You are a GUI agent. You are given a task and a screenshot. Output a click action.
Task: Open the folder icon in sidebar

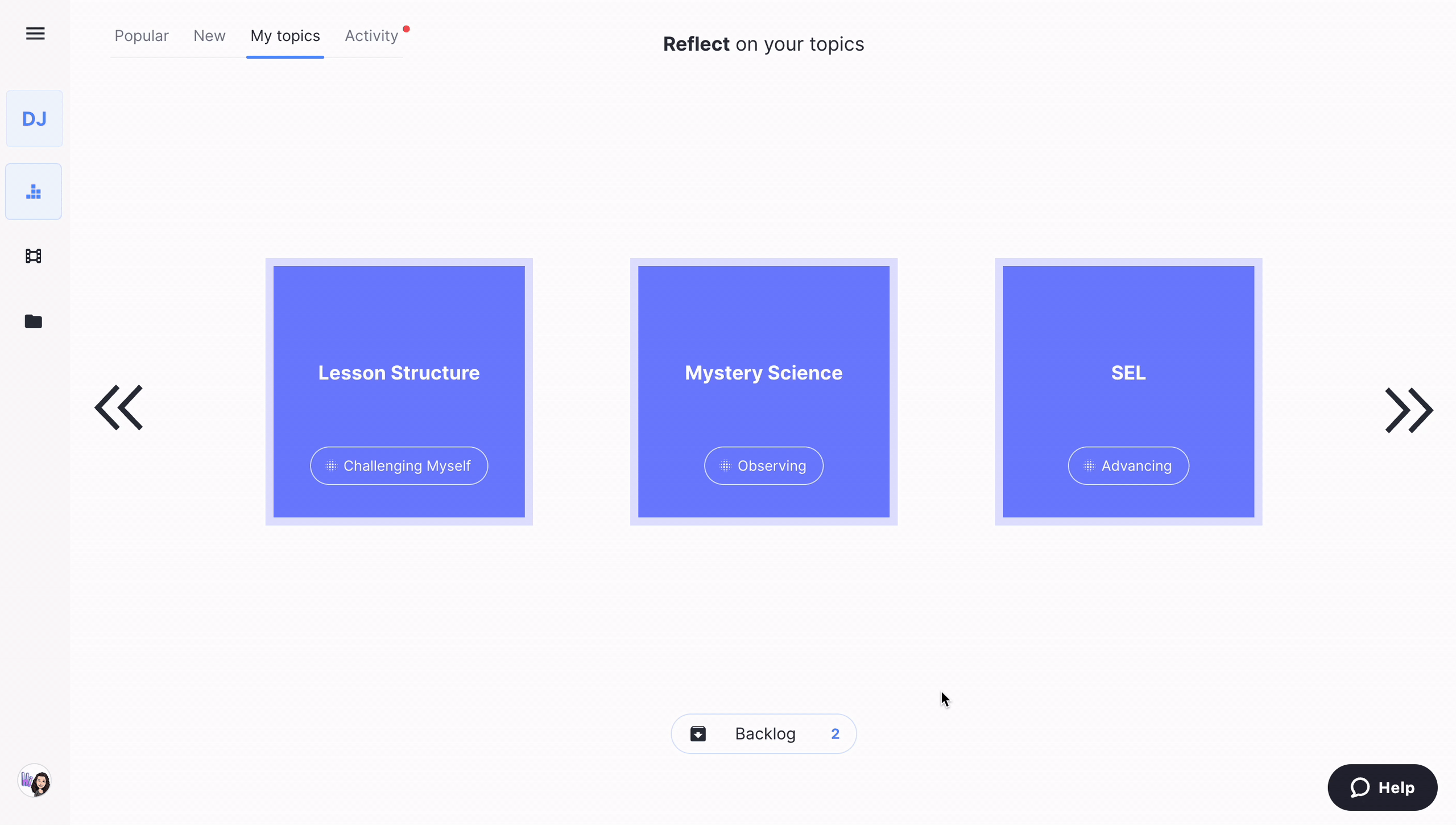[x=34, y=321]
